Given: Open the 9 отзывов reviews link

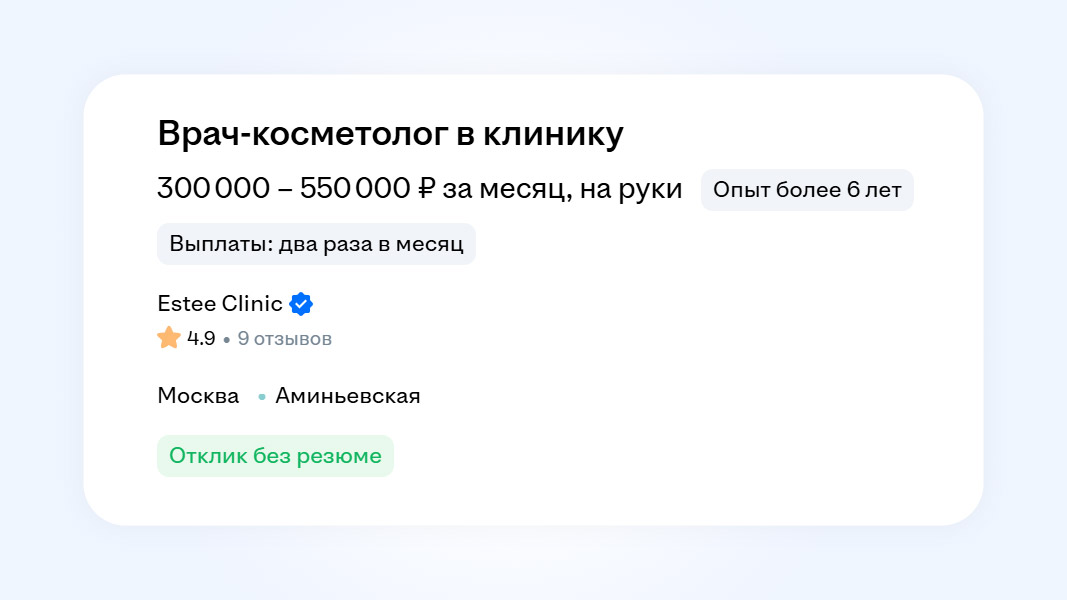Looking at the screenshot, I should (x=285, y=339).
